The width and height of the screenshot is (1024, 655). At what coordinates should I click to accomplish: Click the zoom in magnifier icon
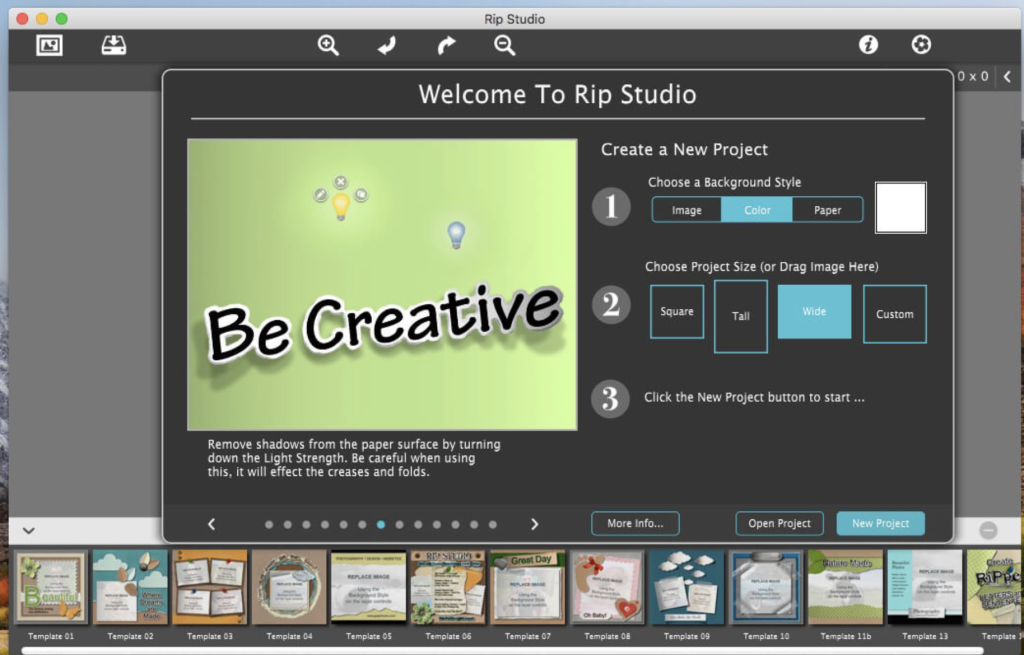328,45
